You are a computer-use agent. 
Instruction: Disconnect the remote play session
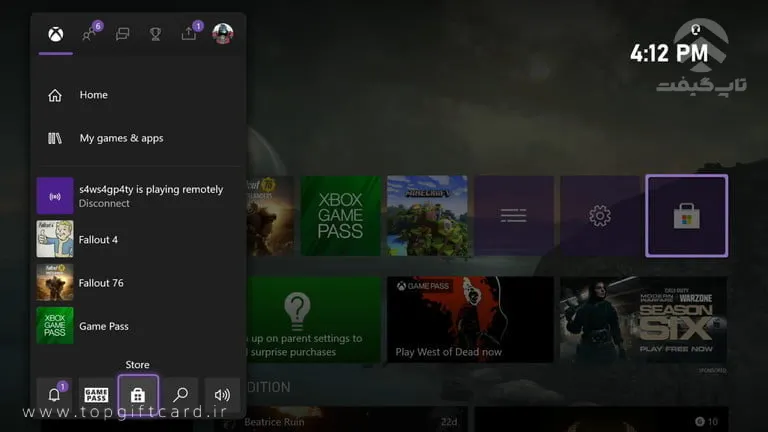click(104, 204)
